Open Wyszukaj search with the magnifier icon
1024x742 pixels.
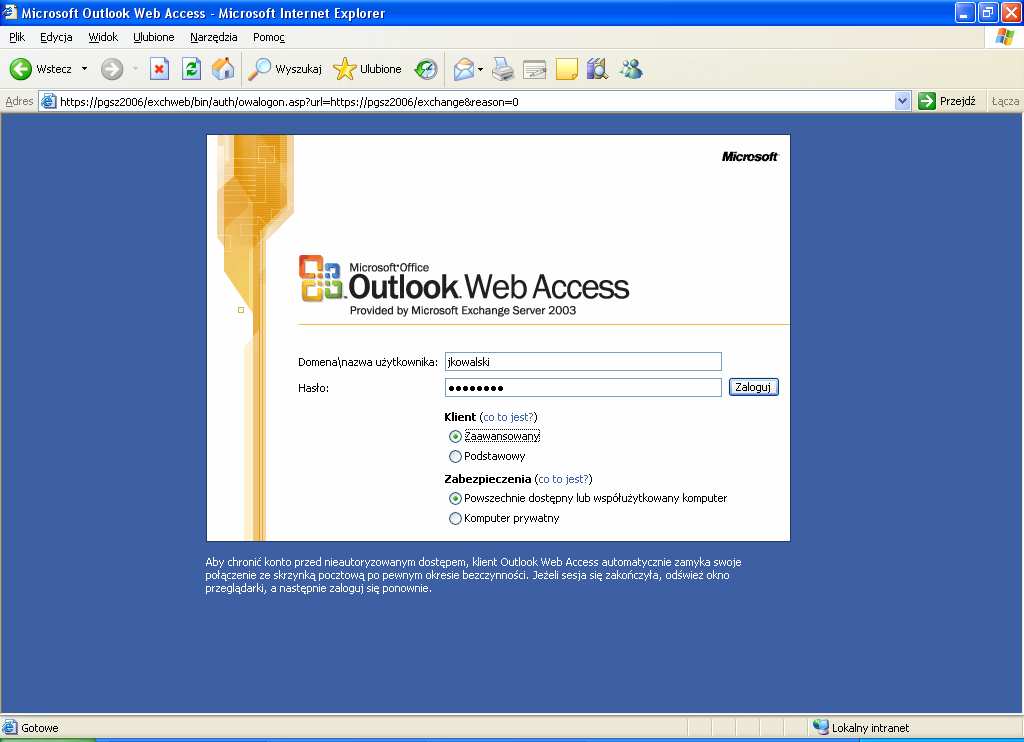pos(259,69)
